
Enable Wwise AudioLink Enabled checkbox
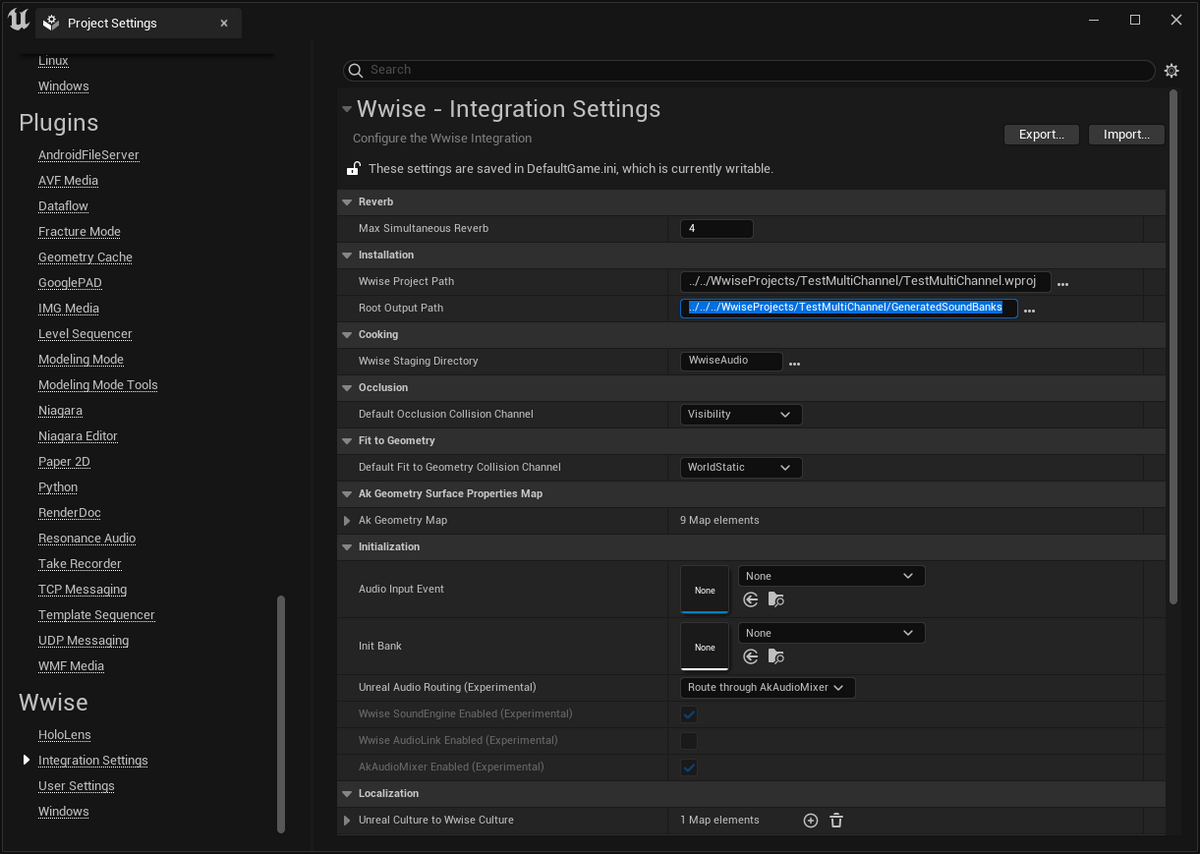pyautogui.click(x=689, y=741)
